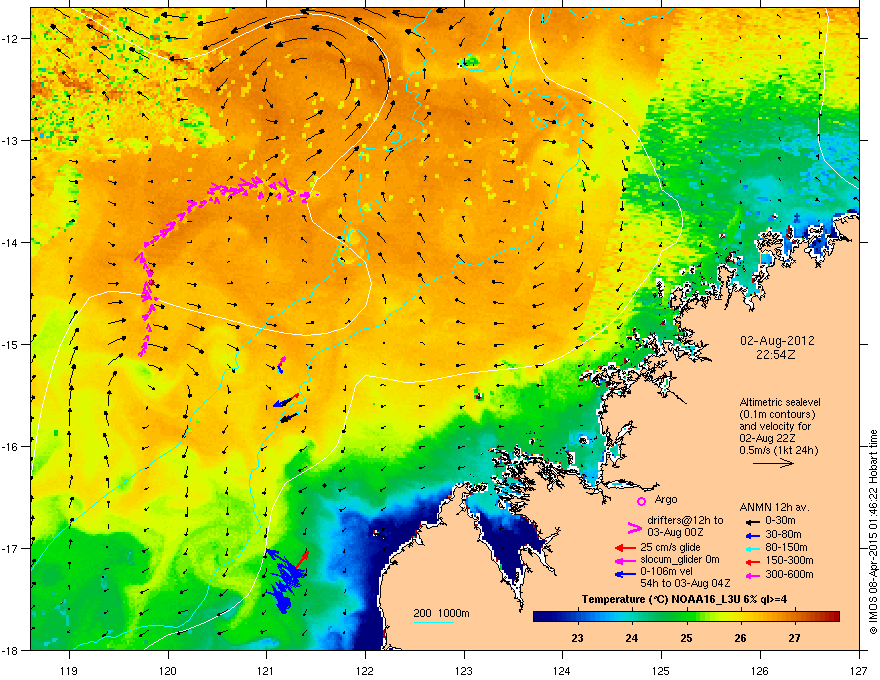
Task: Click the '-12' latitude axis label
Action: (x=11, y=38)
